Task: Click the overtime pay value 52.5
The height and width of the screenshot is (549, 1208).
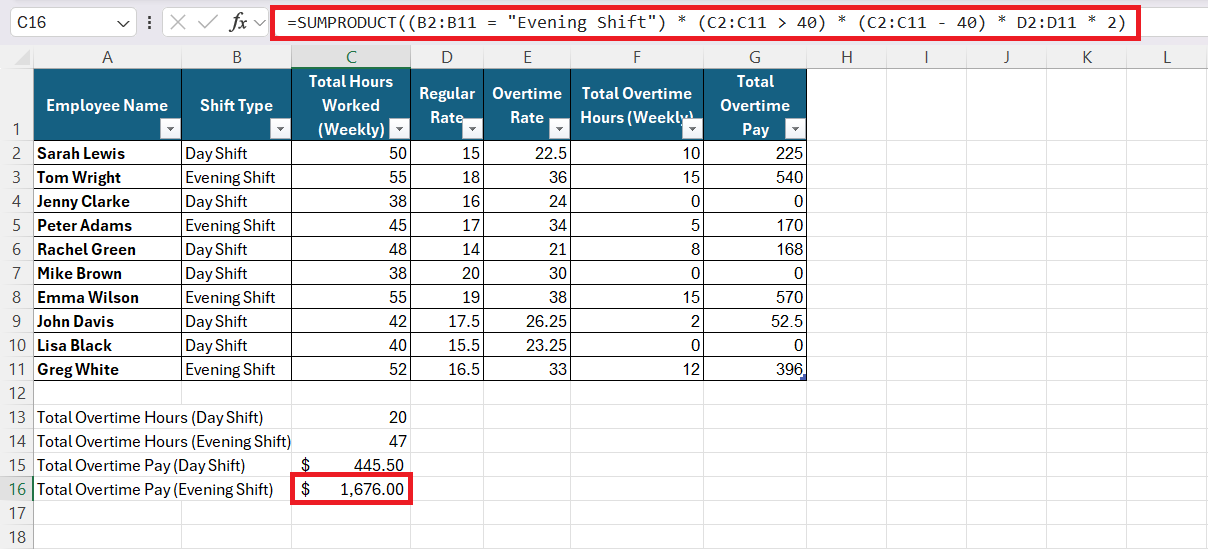Action: (x=755, y=321)
